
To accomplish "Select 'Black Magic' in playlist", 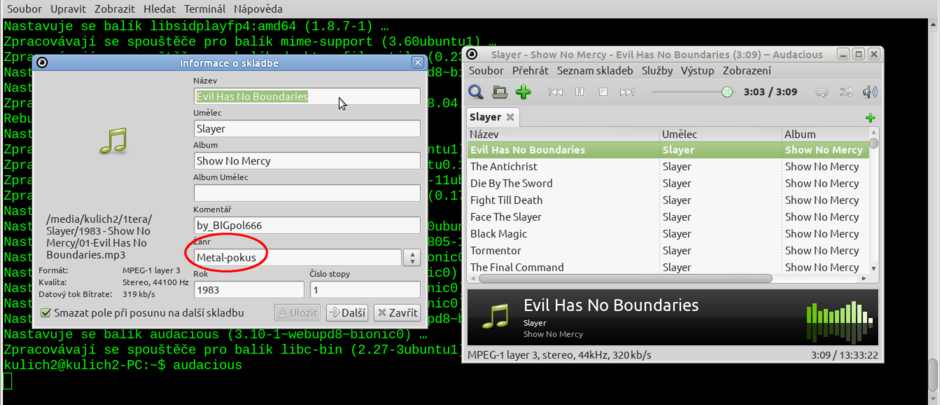I will coord(668,234).
